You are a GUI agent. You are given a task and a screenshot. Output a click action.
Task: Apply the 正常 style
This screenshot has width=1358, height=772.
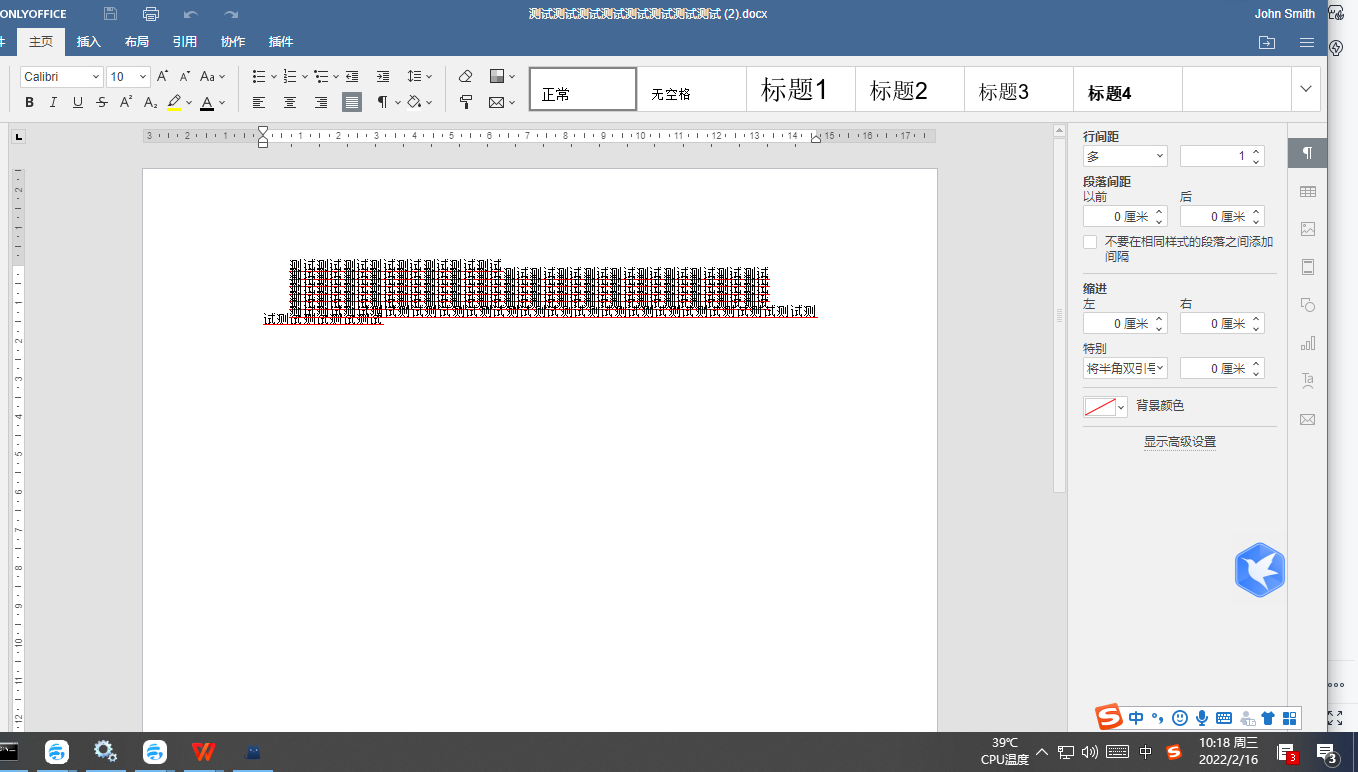(583, 89)
